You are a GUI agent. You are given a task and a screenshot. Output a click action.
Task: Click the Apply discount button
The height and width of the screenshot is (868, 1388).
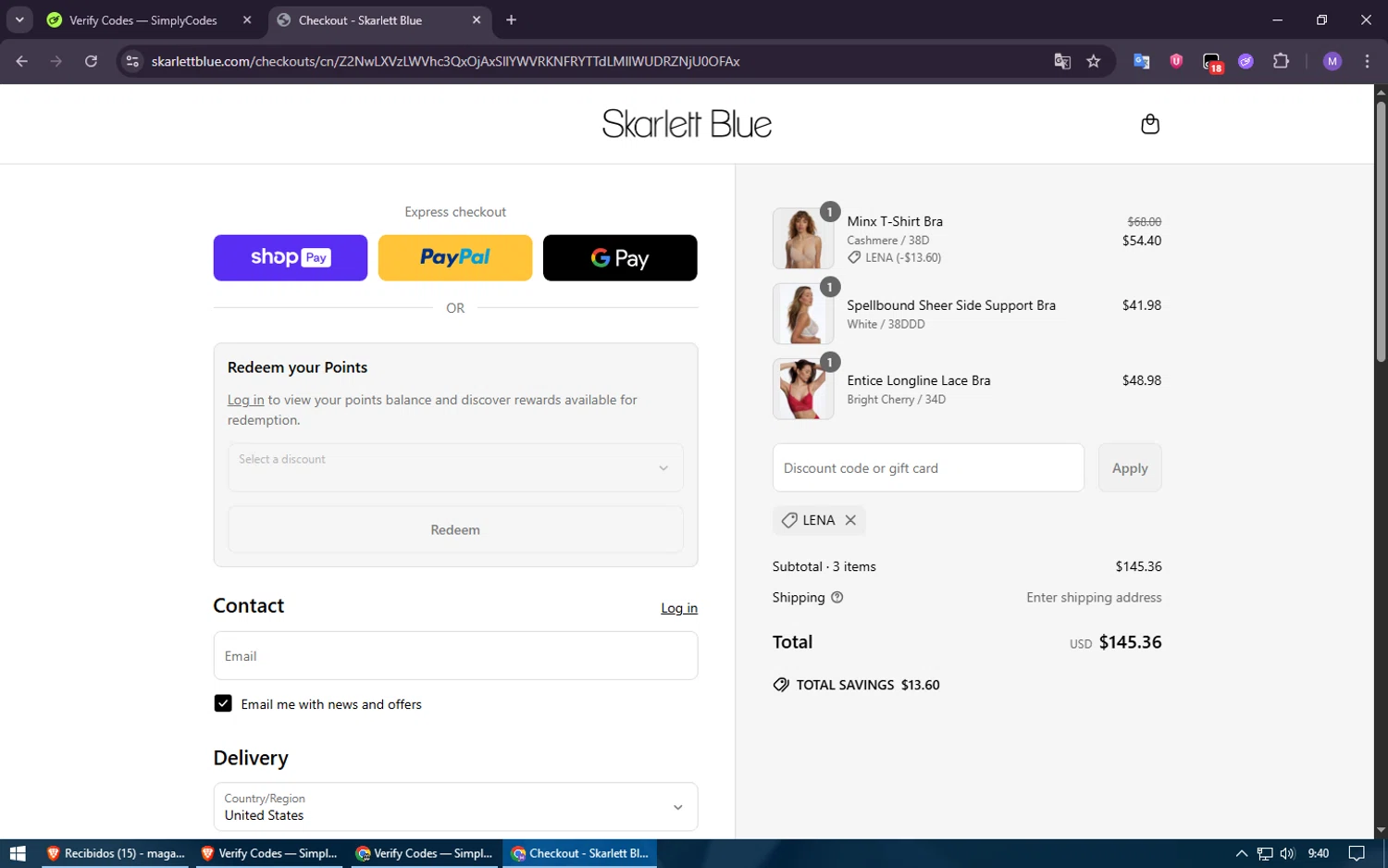[1130, 467]
